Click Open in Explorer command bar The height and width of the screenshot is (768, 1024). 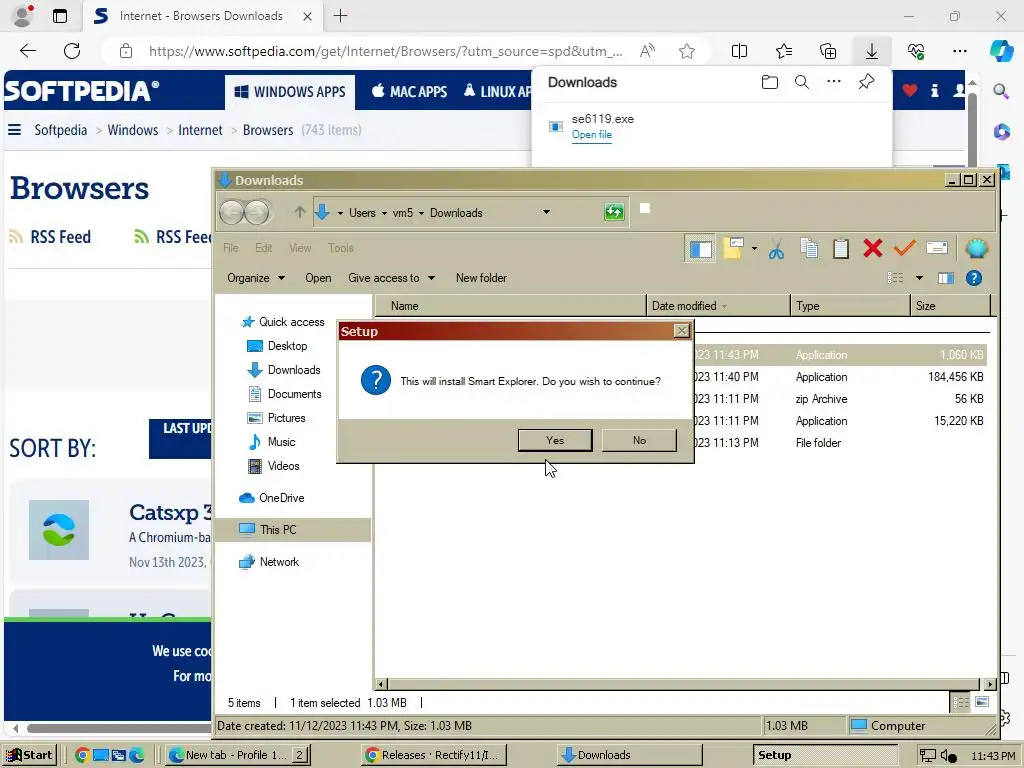[x=318, y=278]
